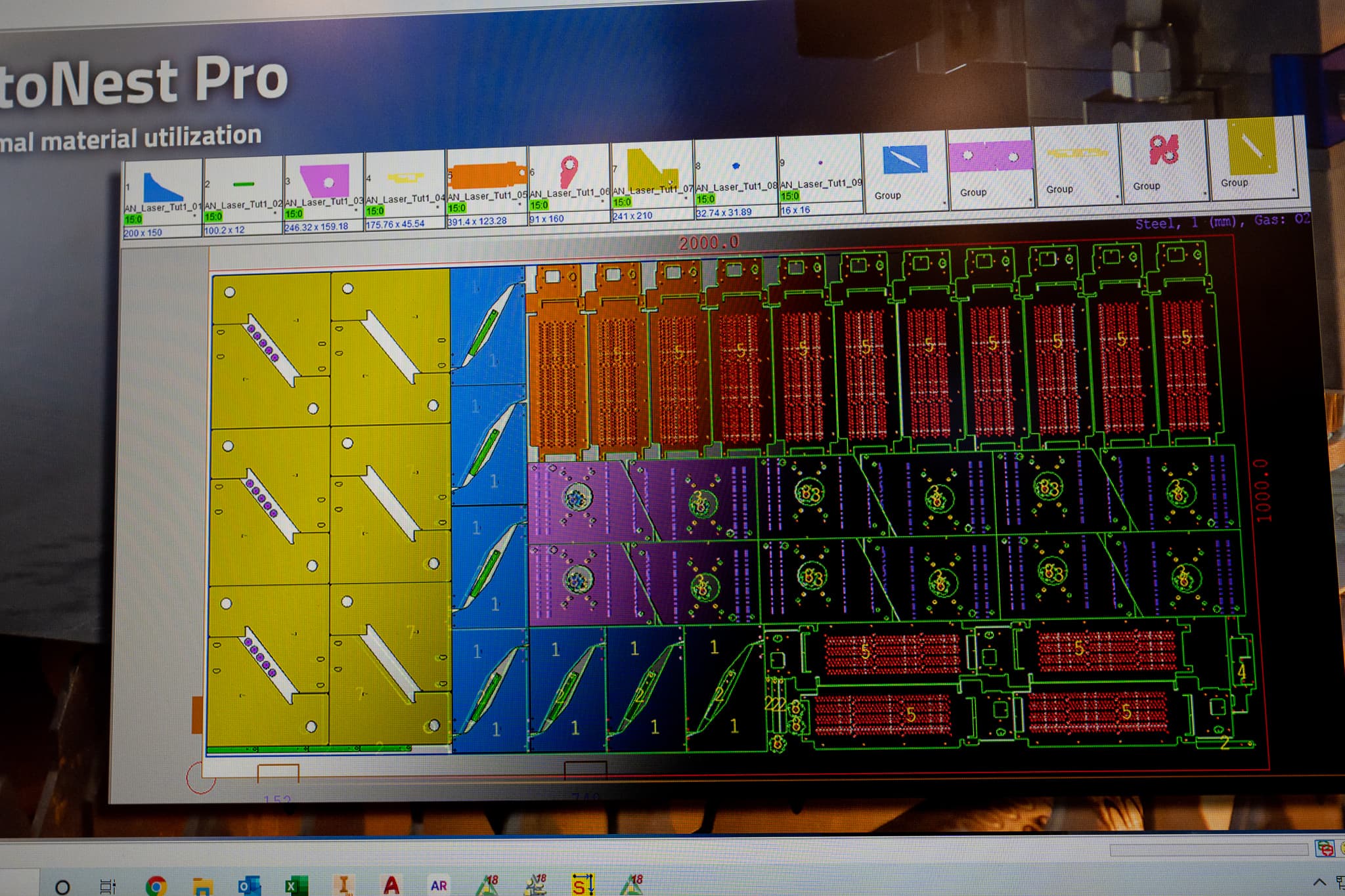Click the red origin circle at sheet corner
1345x896 pixels.
pyautogui.click(x=200, y=778)
